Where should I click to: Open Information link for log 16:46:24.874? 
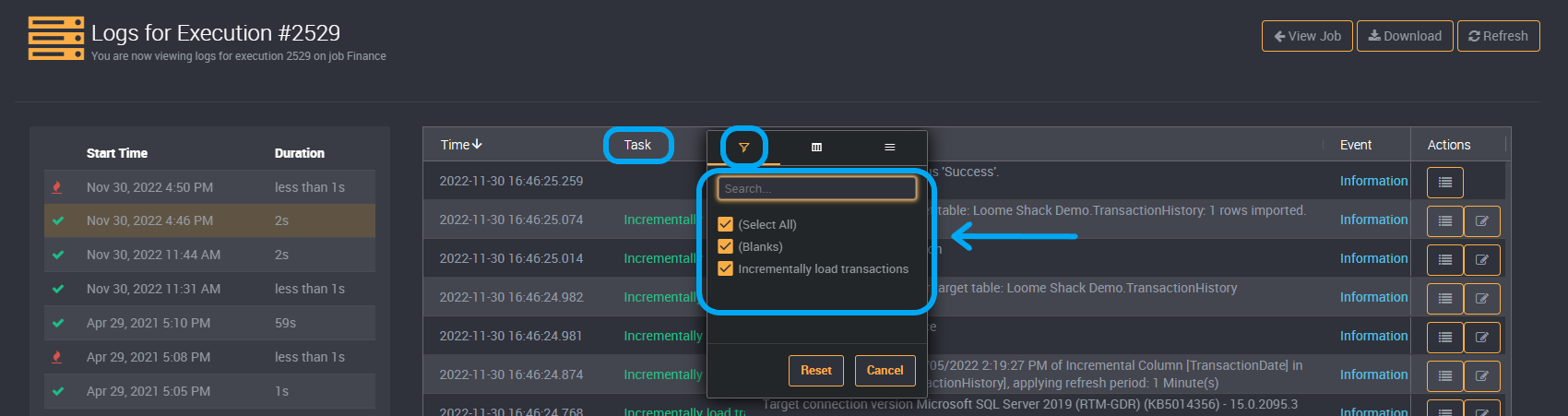click(1373, 374)
